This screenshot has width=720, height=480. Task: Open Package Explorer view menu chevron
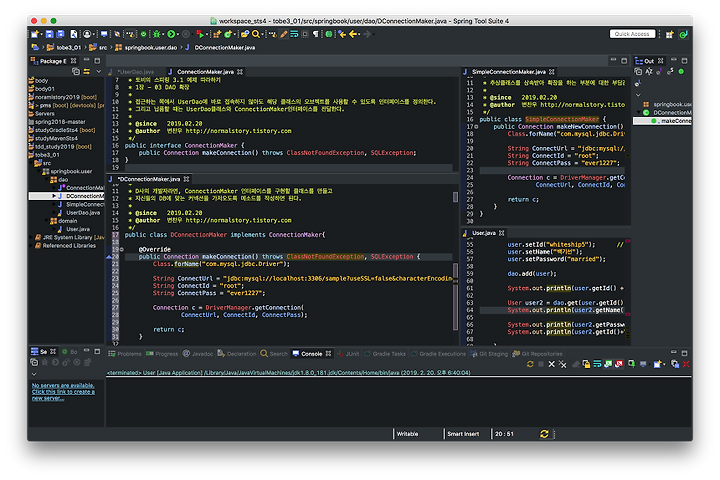pos(98,71)
